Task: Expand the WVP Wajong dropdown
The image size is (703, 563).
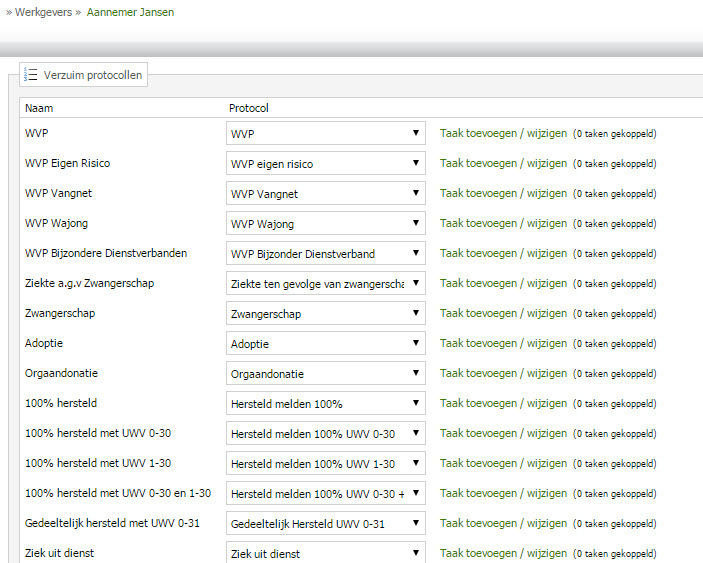Action: pyautogui.click(x=325, y=223)
